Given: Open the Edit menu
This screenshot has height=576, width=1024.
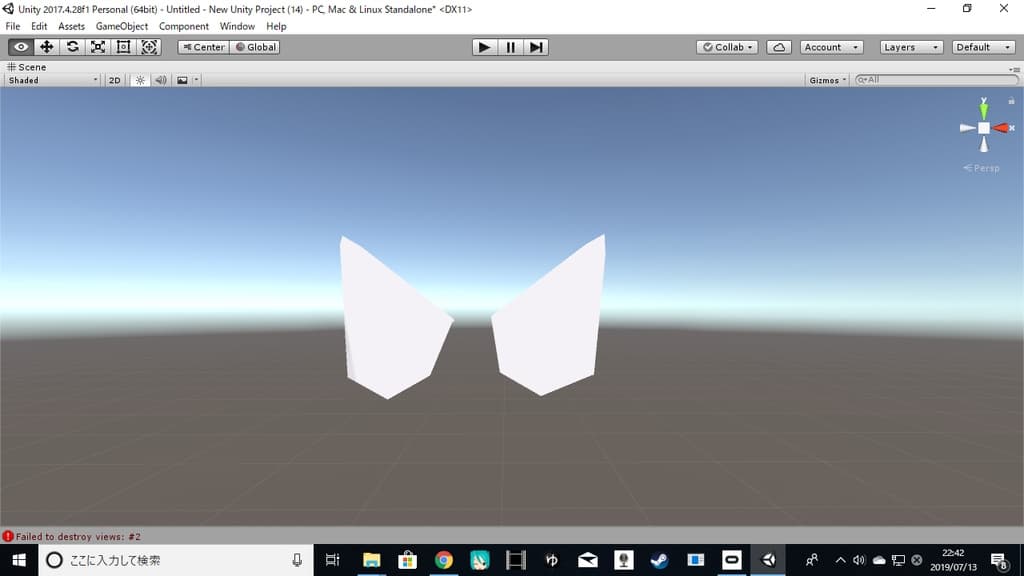Looking at the screenshot, I should pyautogui.click(x=39, y=26).
